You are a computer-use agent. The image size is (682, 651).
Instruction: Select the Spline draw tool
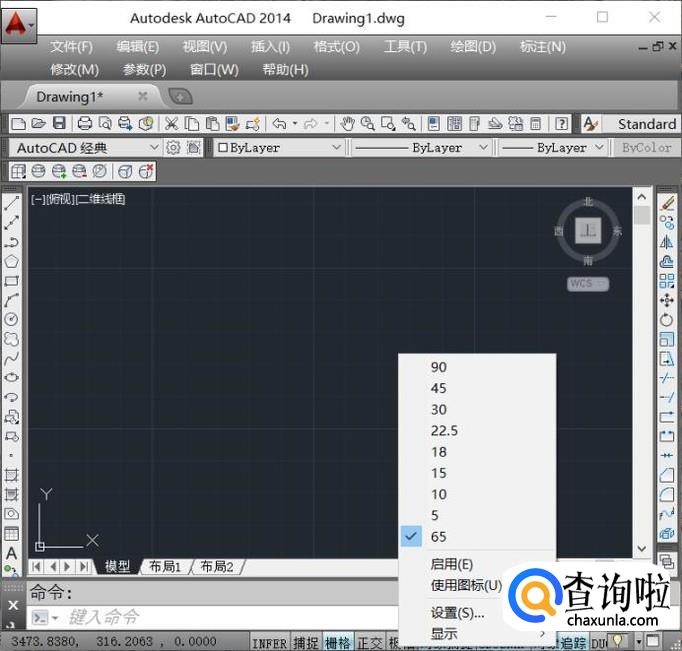[x=12, y=358]
